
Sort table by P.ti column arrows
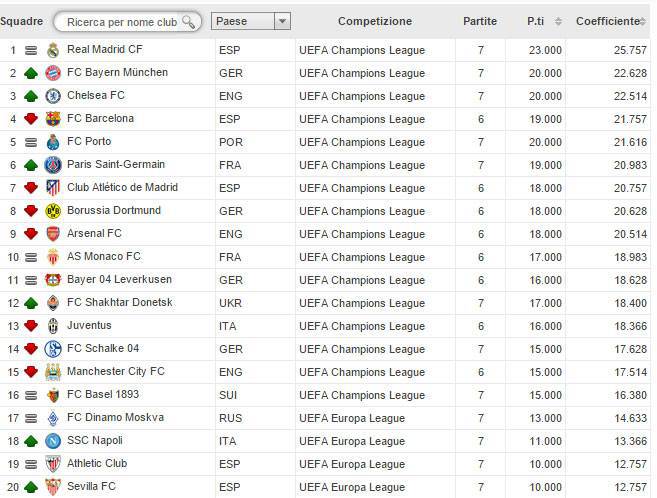(558, 21)
